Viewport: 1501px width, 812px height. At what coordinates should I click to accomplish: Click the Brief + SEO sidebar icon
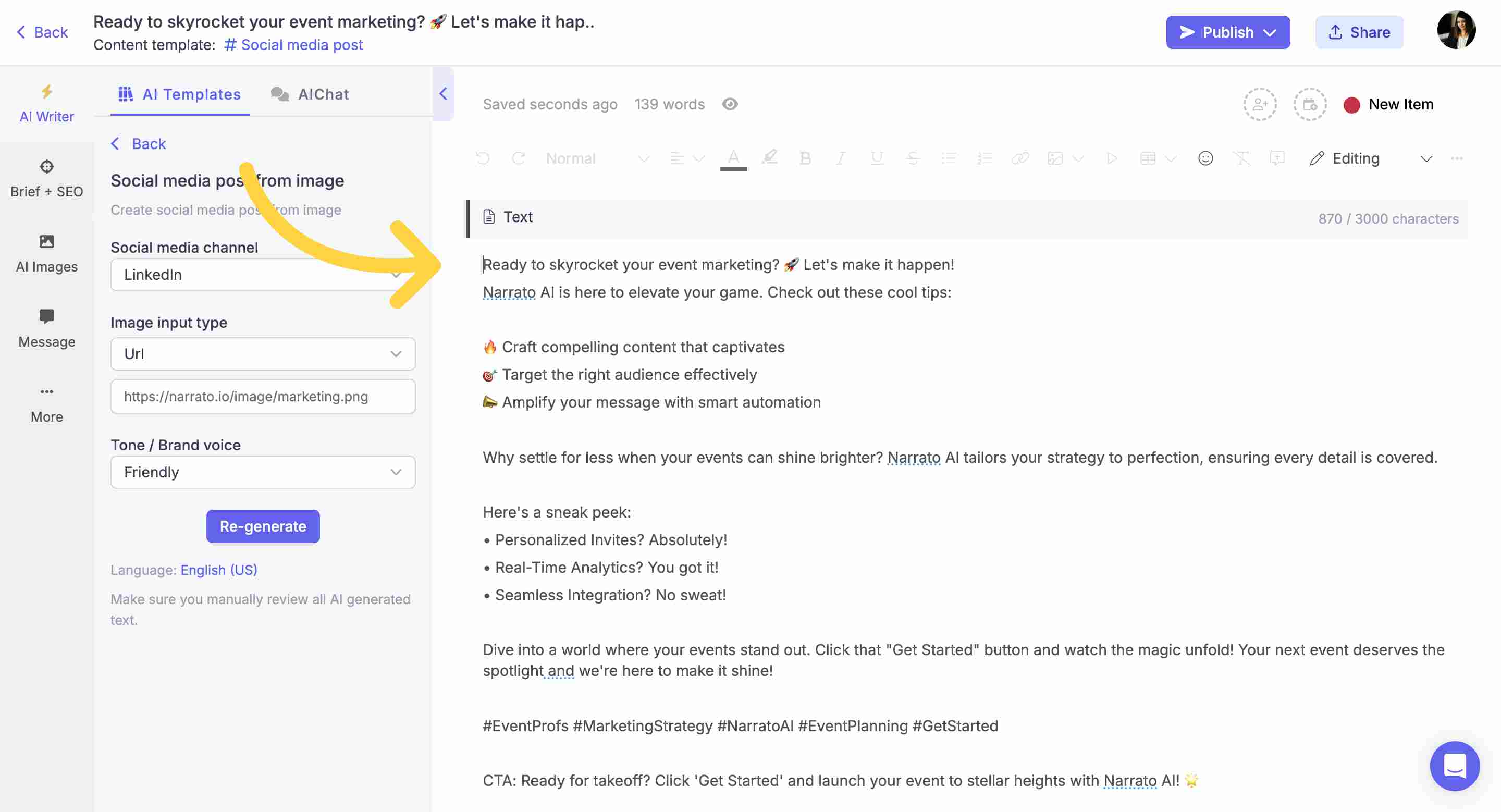pyautogui.click(x=46, y=178)
